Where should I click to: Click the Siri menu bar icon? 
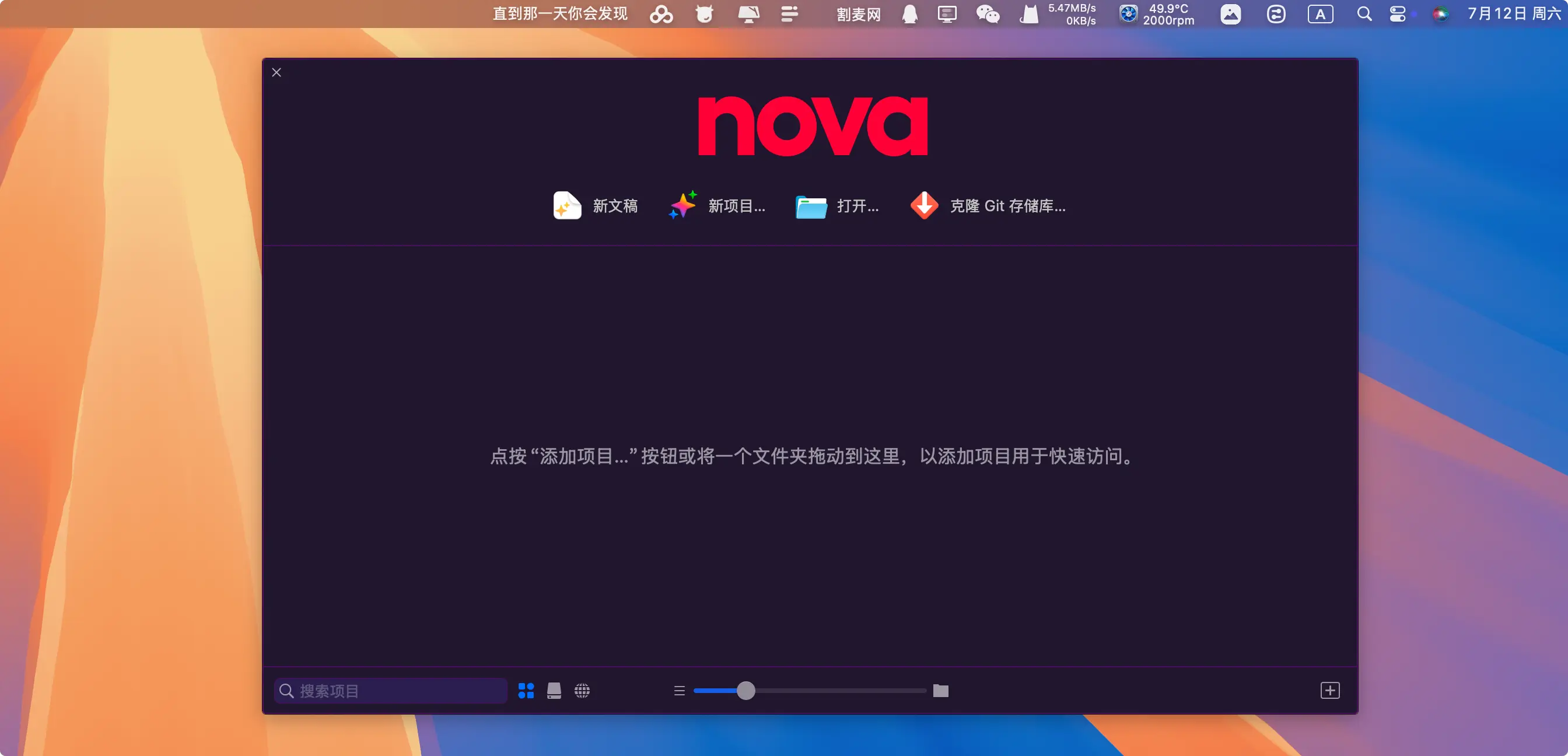tap(1440, 14)
